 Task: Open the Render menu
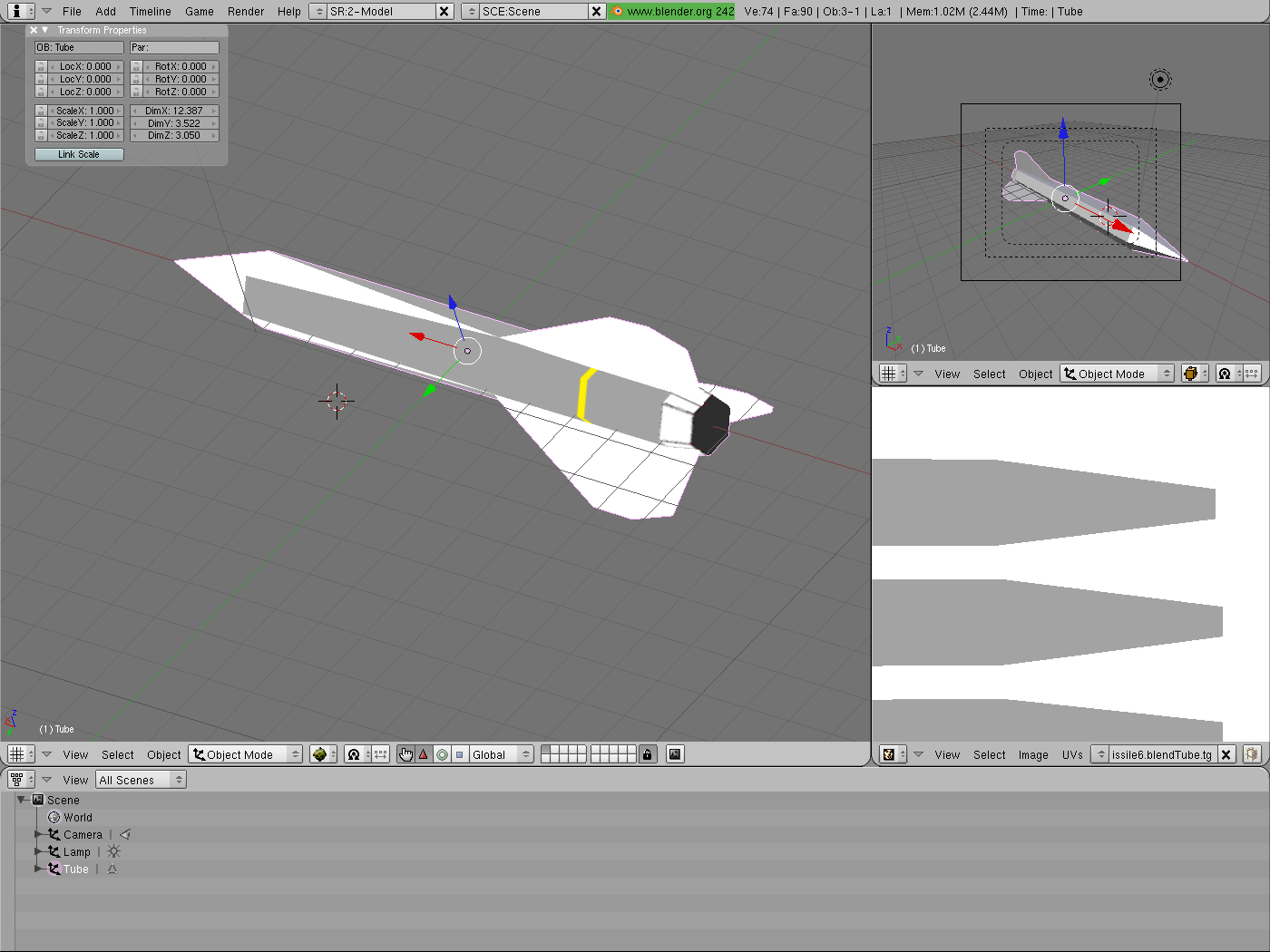pos(245,12)
